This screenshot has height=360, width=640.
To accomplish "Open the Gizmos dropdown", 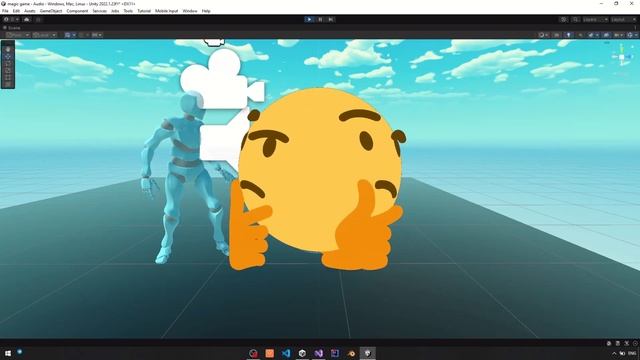I will (x=632, y=35).
